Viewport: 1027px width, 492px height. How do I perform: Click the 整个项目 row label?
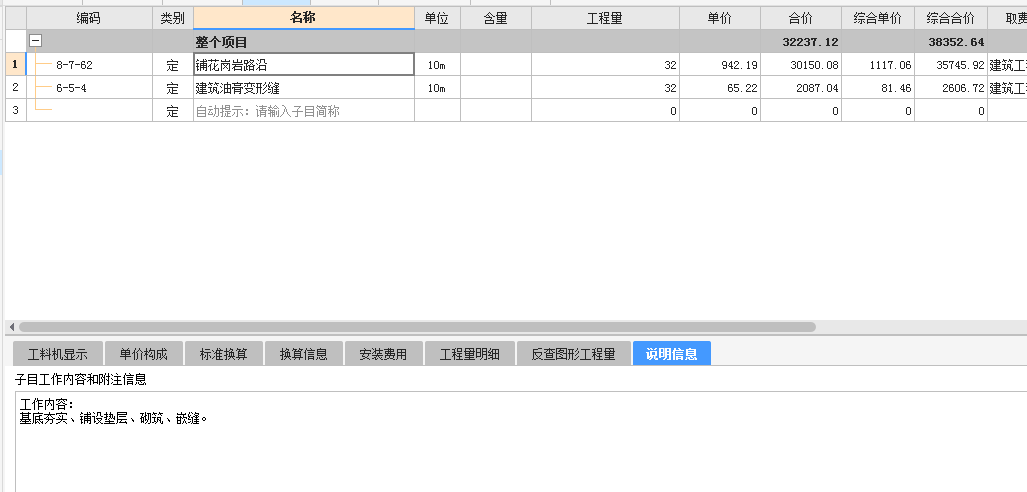pos(221,43)
